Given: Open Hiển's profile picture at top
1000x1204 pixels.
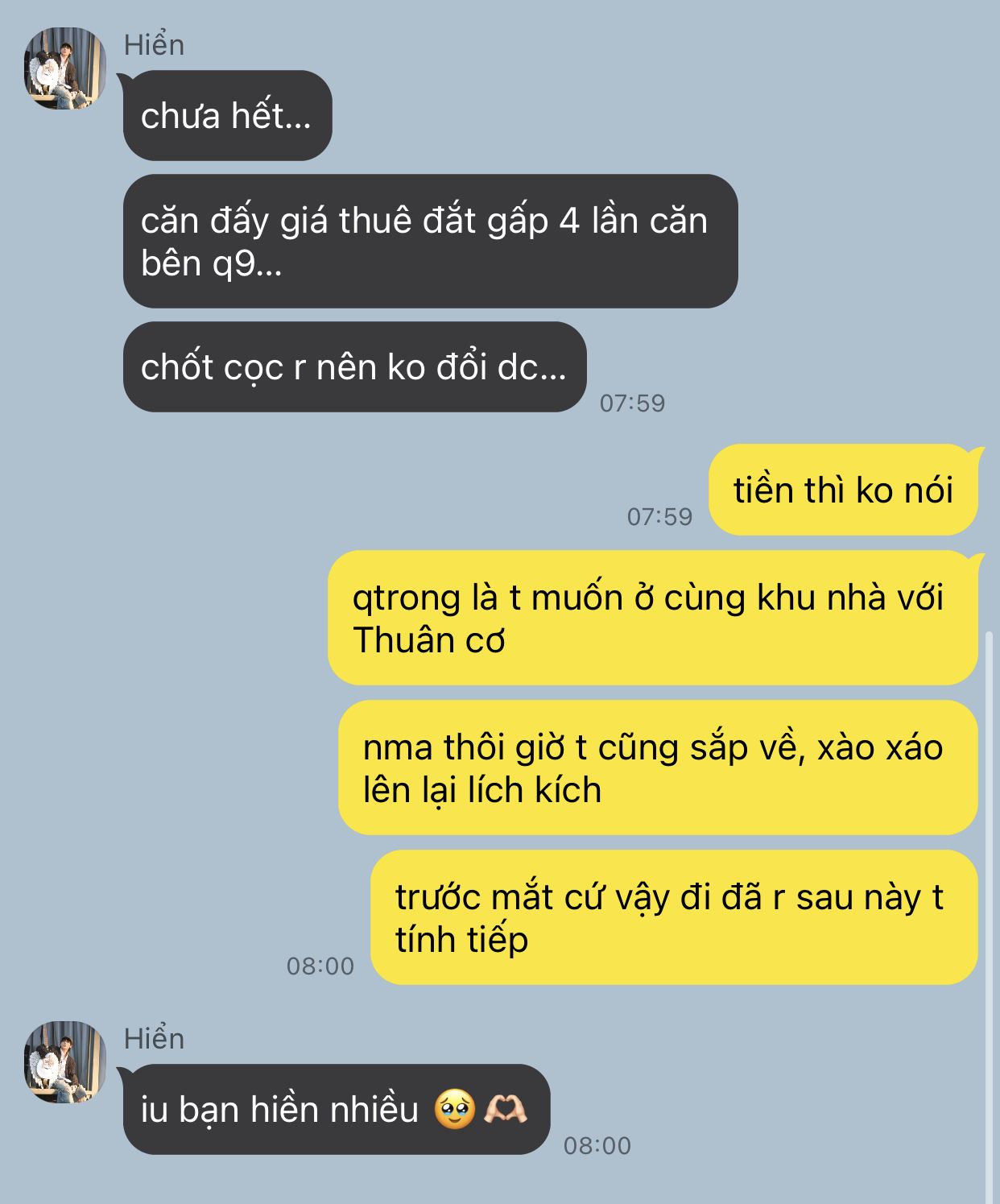Looking at the screenshot, I should (65, 68).
